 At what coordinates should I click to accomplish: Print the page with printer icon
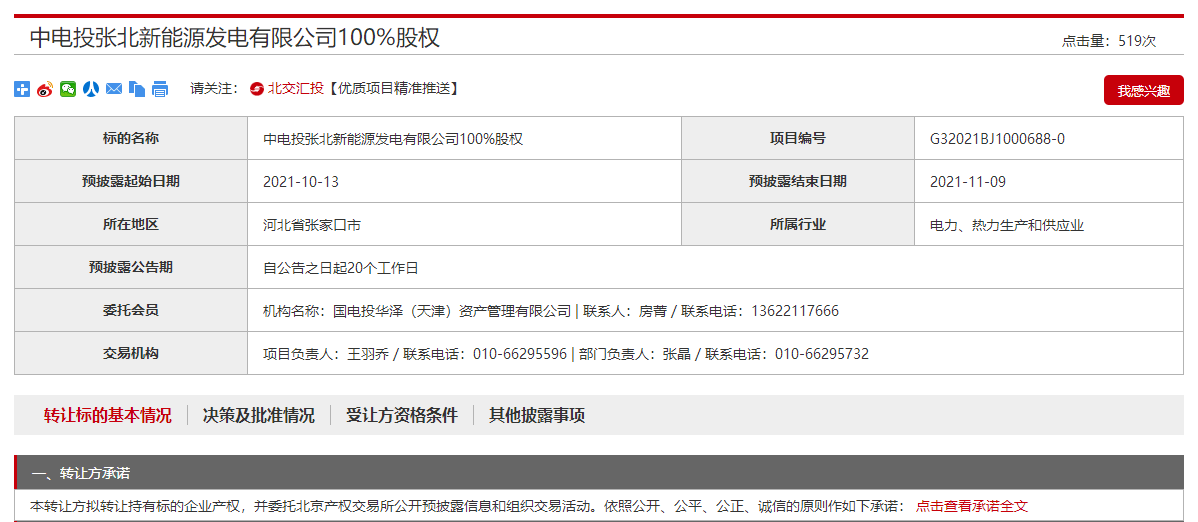click(160, 89)
